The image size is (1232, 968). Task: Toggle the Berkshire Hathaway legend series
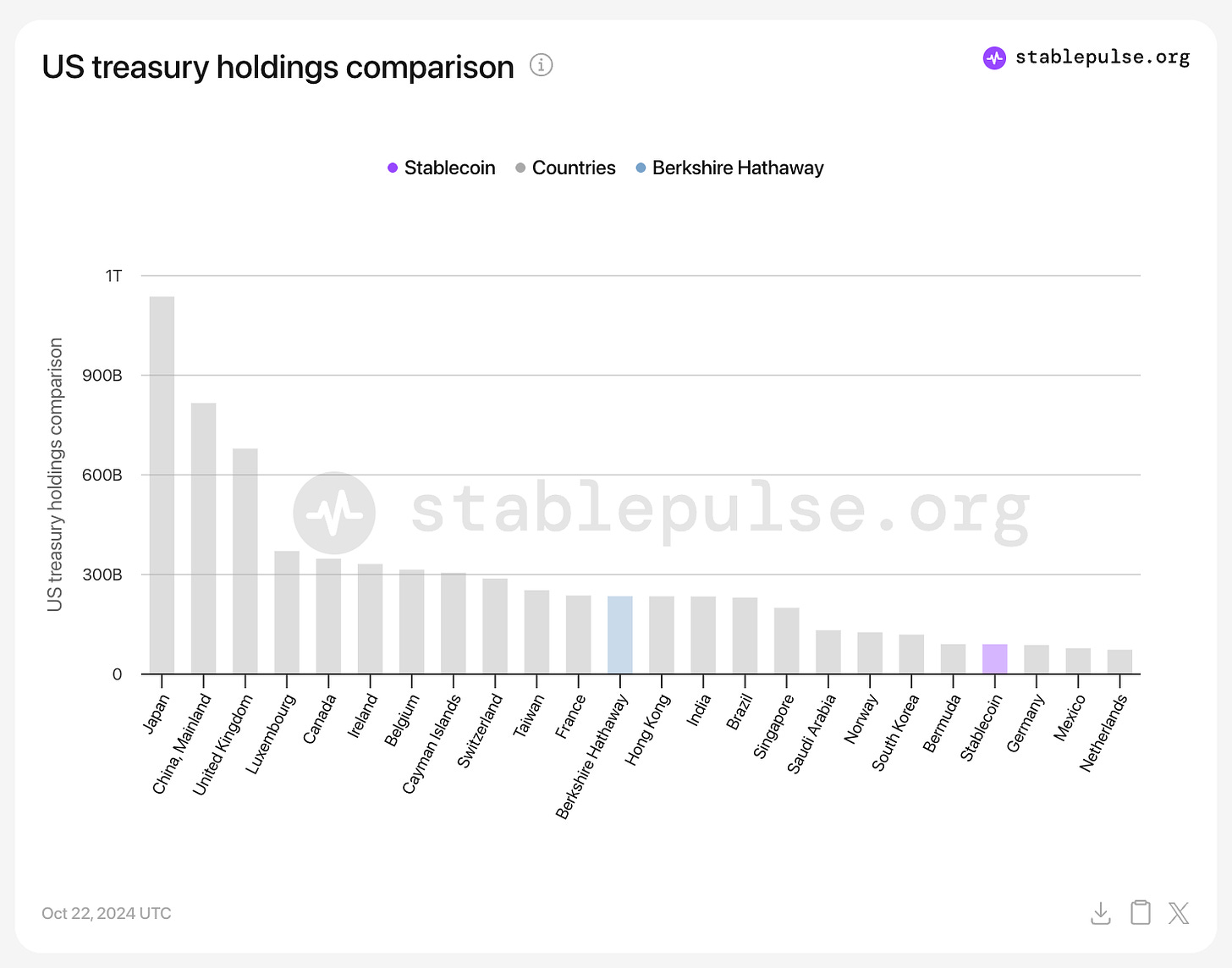(x=729, y=168)
